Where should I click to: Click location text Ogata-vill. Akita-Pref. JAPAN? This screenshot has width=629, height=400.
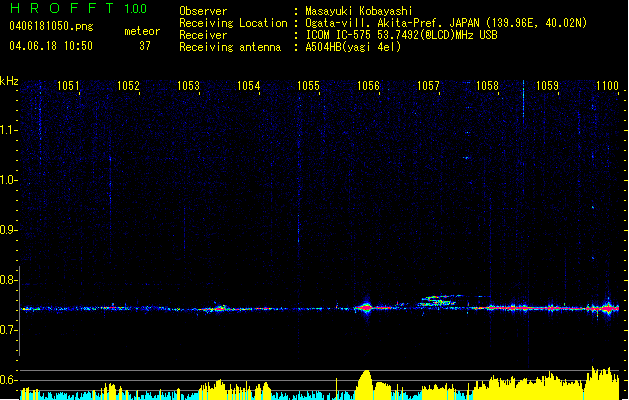(392, 23)
